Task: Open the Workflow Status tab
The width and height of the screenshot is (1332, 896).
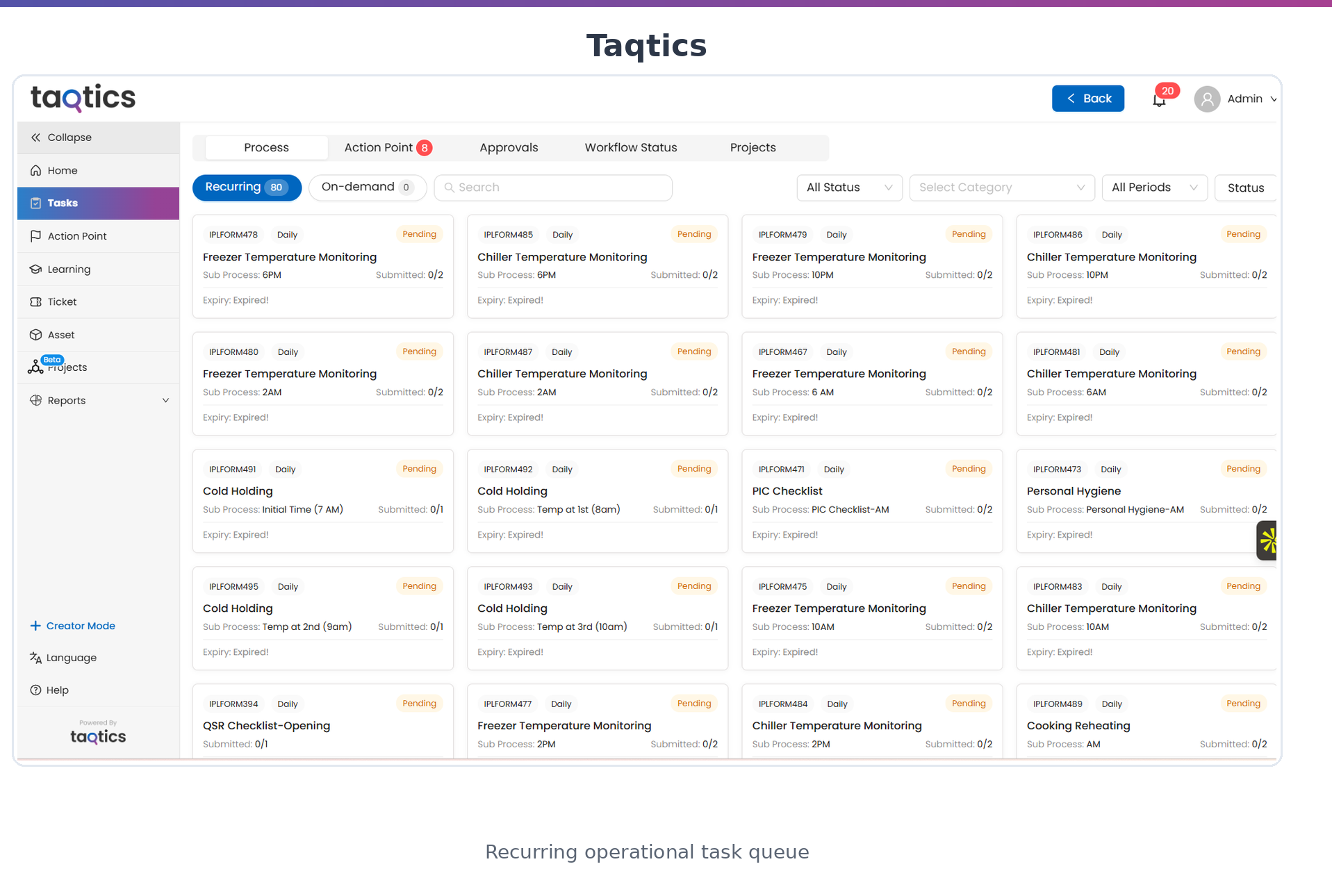Action: [630, 147]
